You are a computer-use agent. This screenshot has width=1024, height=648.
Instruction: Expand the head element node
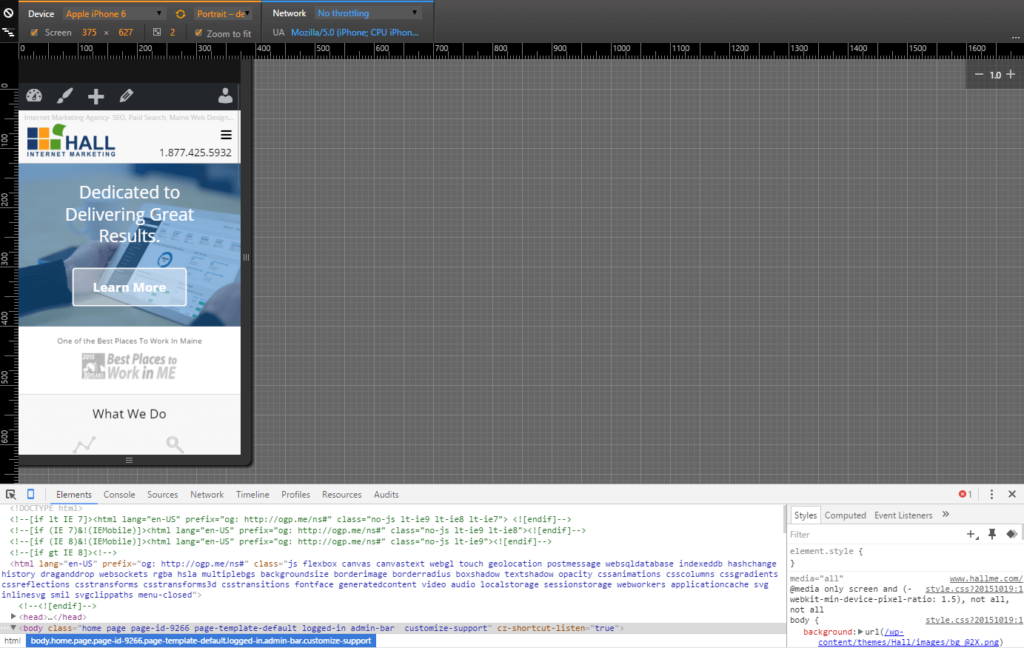[x=13, y=617]
